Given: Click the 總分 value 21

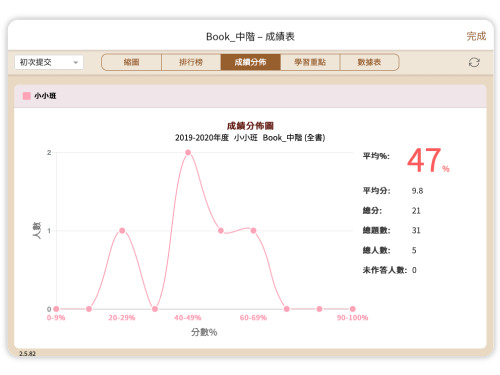Looking at the screenshot, I should point(416,211).
